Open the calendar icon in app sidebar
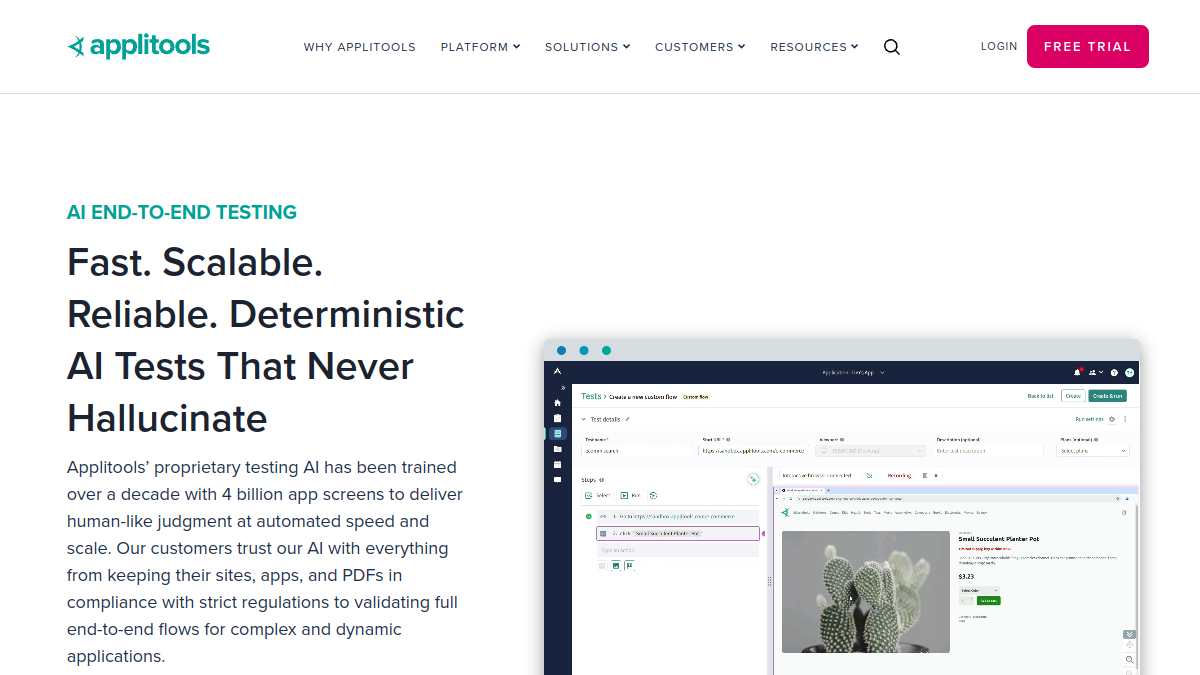Screen dimensions: 1200x675 [x=557, y=464]
